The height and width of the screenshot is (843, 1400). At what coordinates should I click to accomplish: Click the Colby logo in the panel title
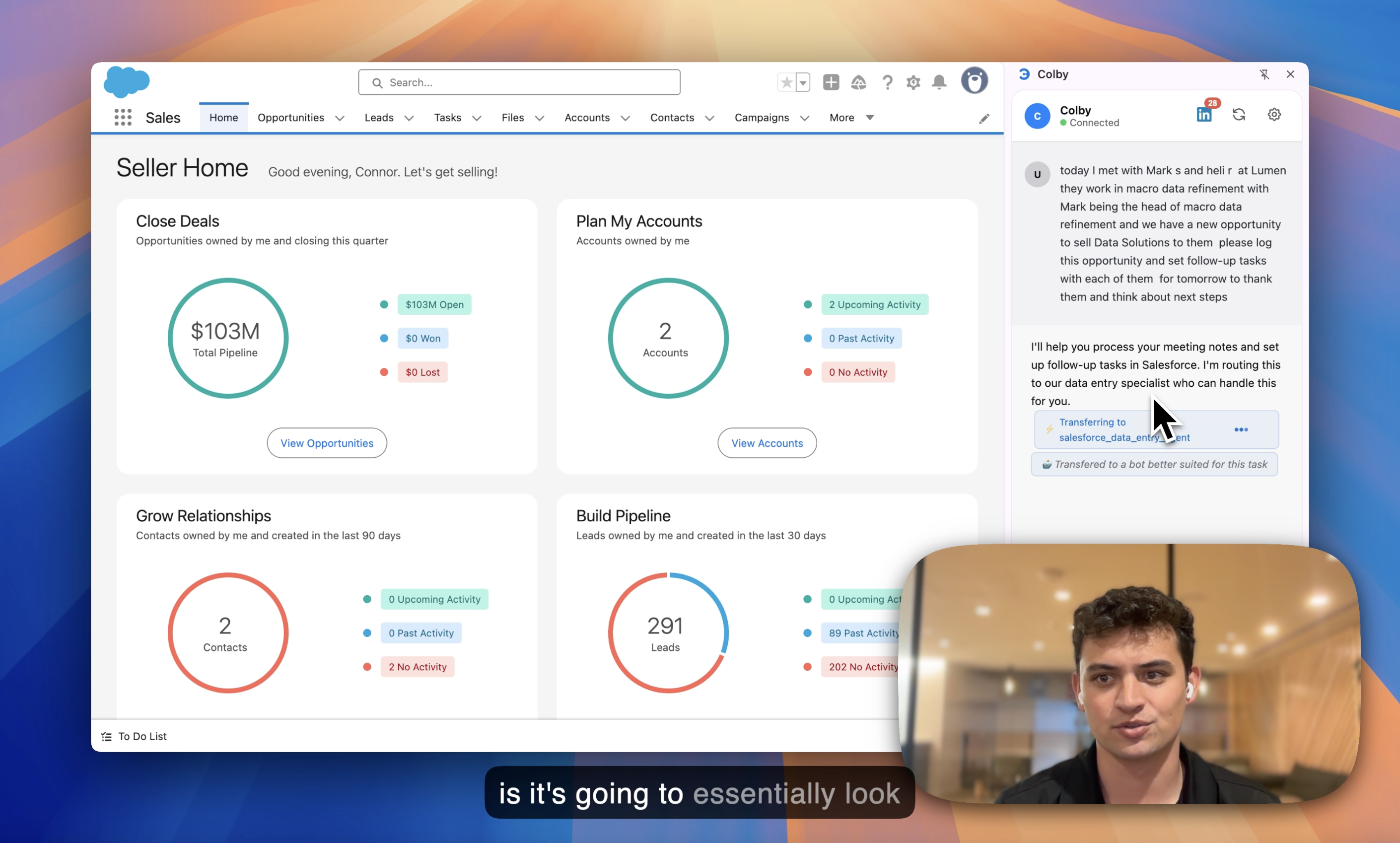[x=1024, y=74]
